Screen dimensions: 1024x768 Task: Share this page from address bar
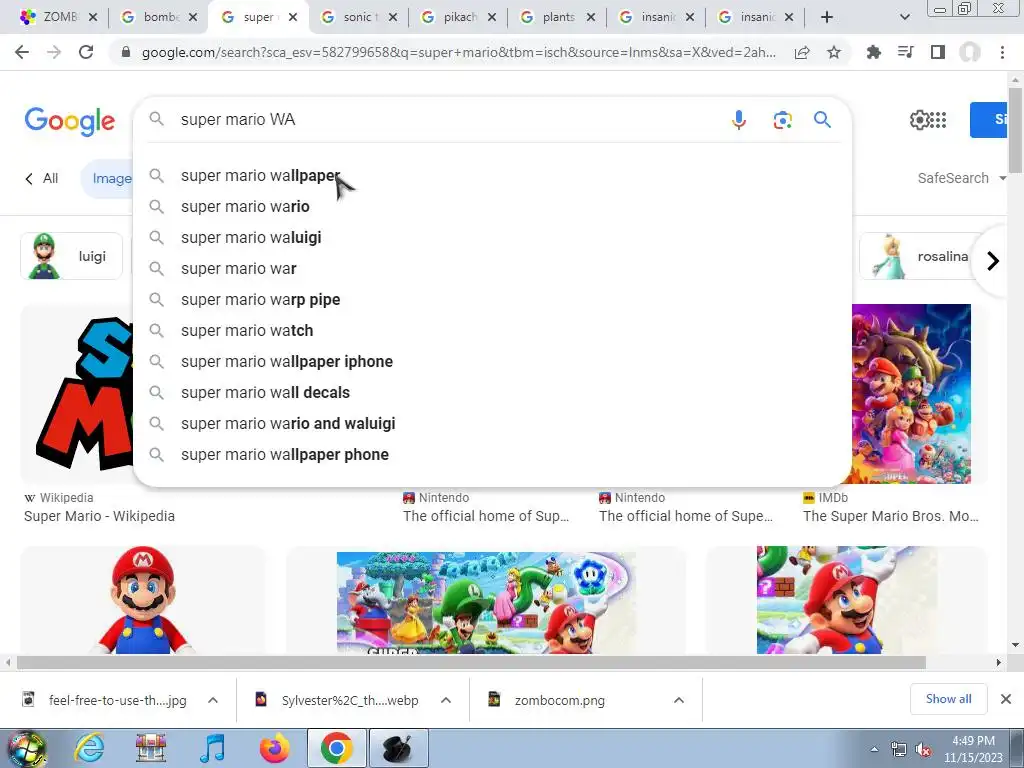pyautogui.click(x=802, y=52)
